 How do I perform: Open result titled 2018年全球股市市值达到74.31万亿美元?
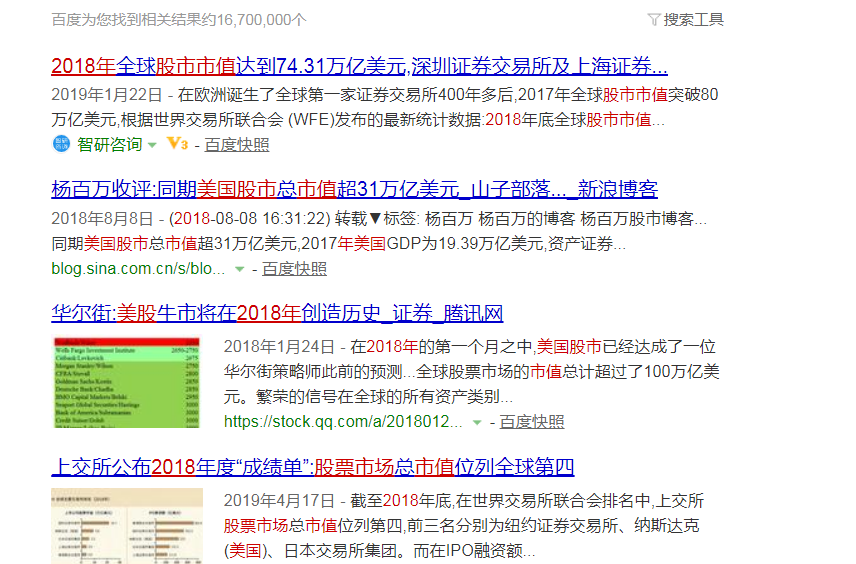tap(359, 66)
